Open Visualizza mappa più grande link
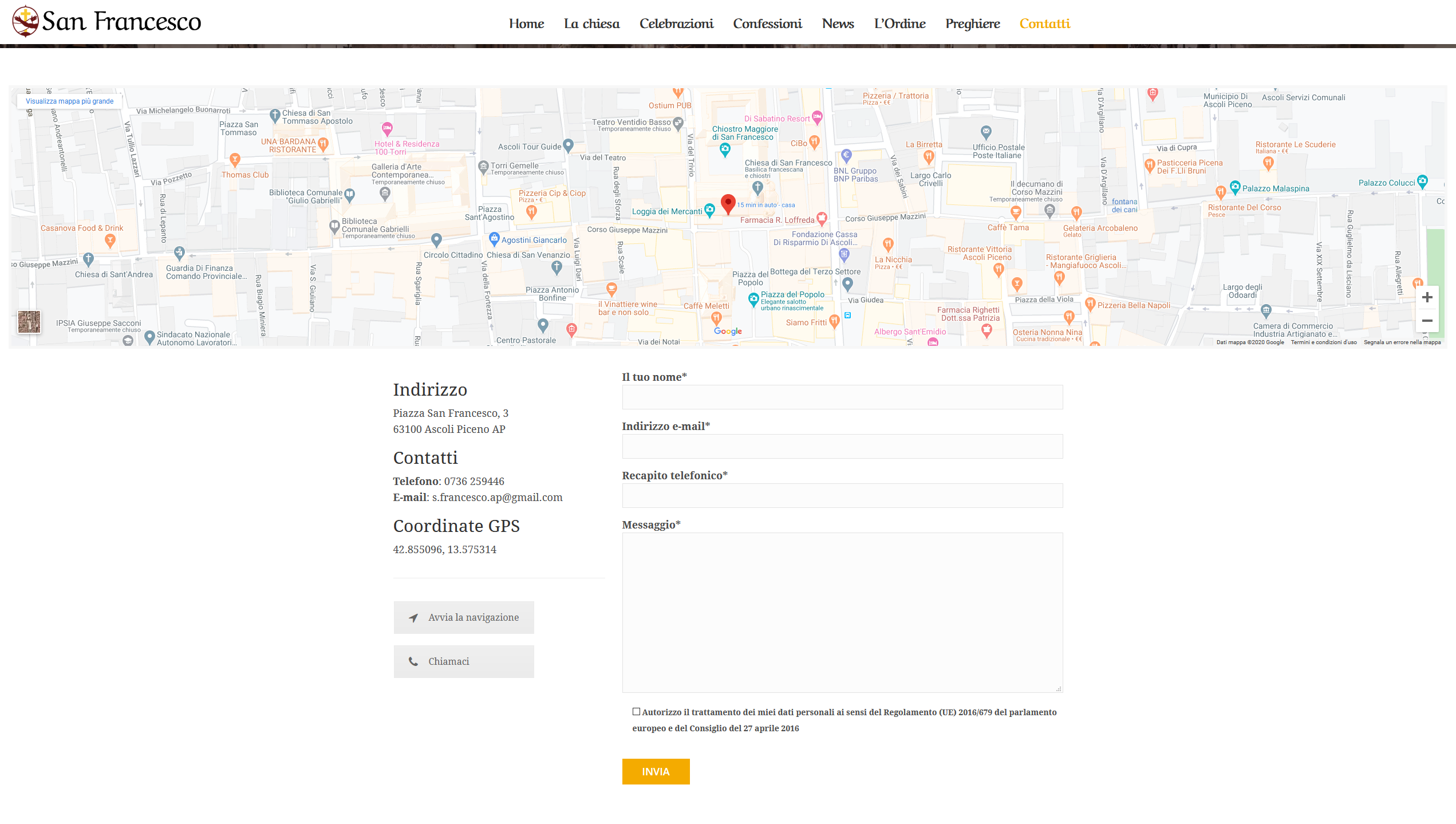The width and height of the screenshot is (1456, 824). (x=70, y=101)
